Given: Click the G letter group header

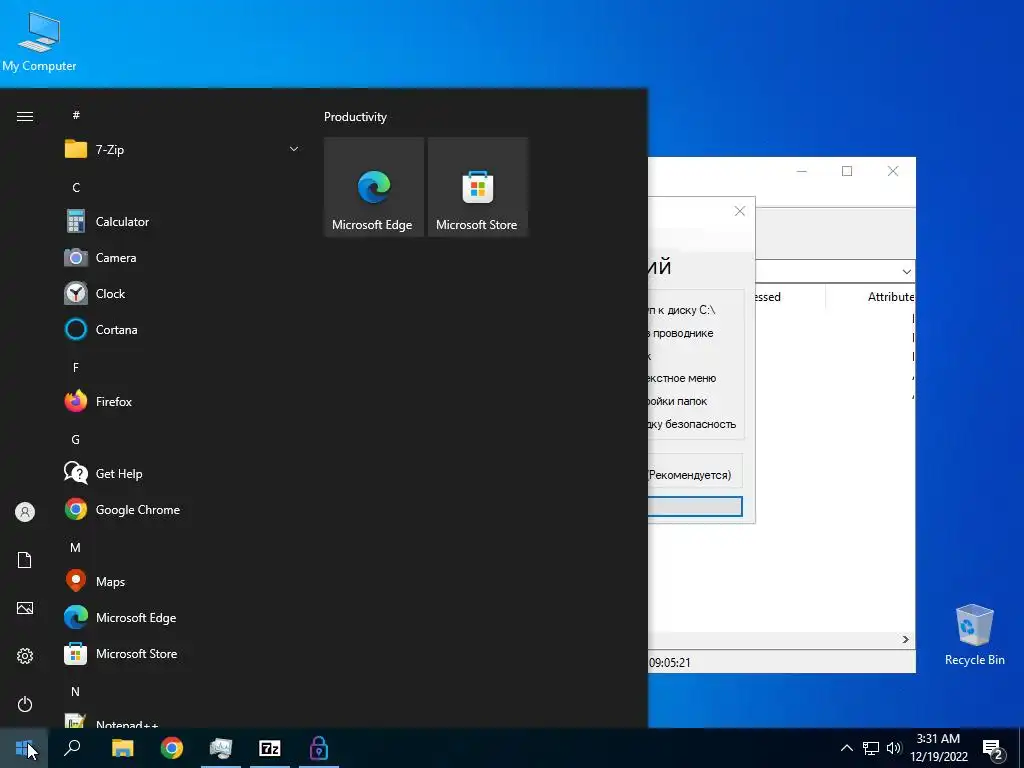Looking at the screenshot, I should pos(76,440).
